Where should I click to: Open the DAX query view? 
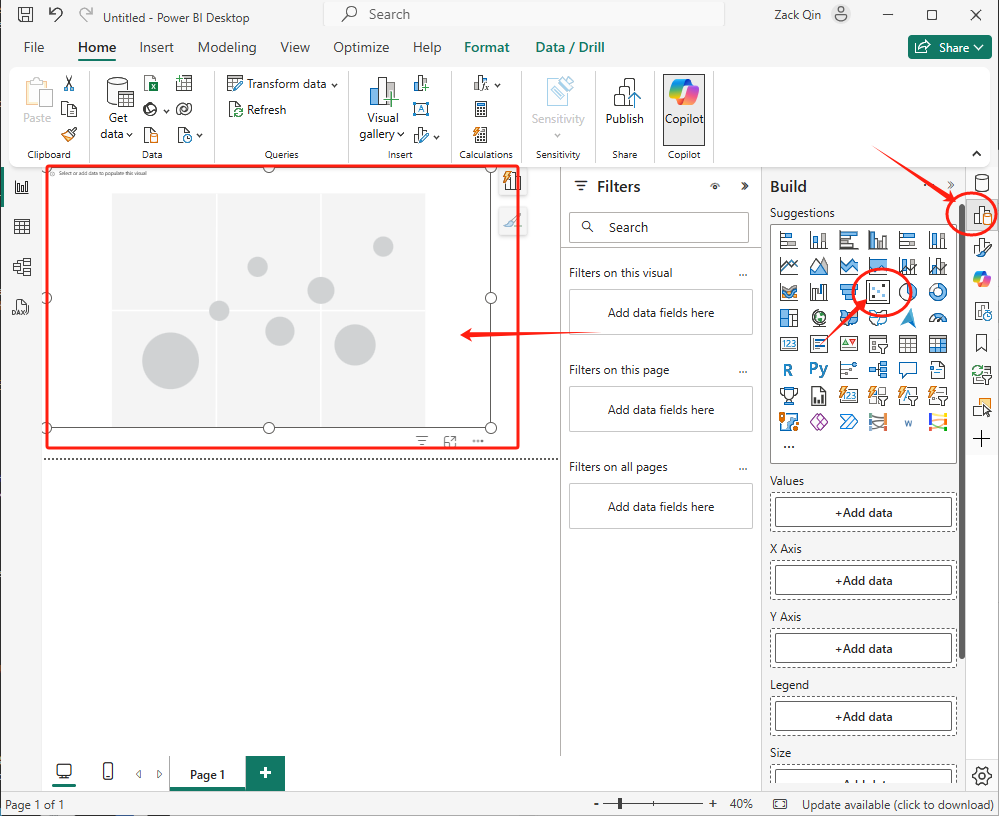(22, 308)
